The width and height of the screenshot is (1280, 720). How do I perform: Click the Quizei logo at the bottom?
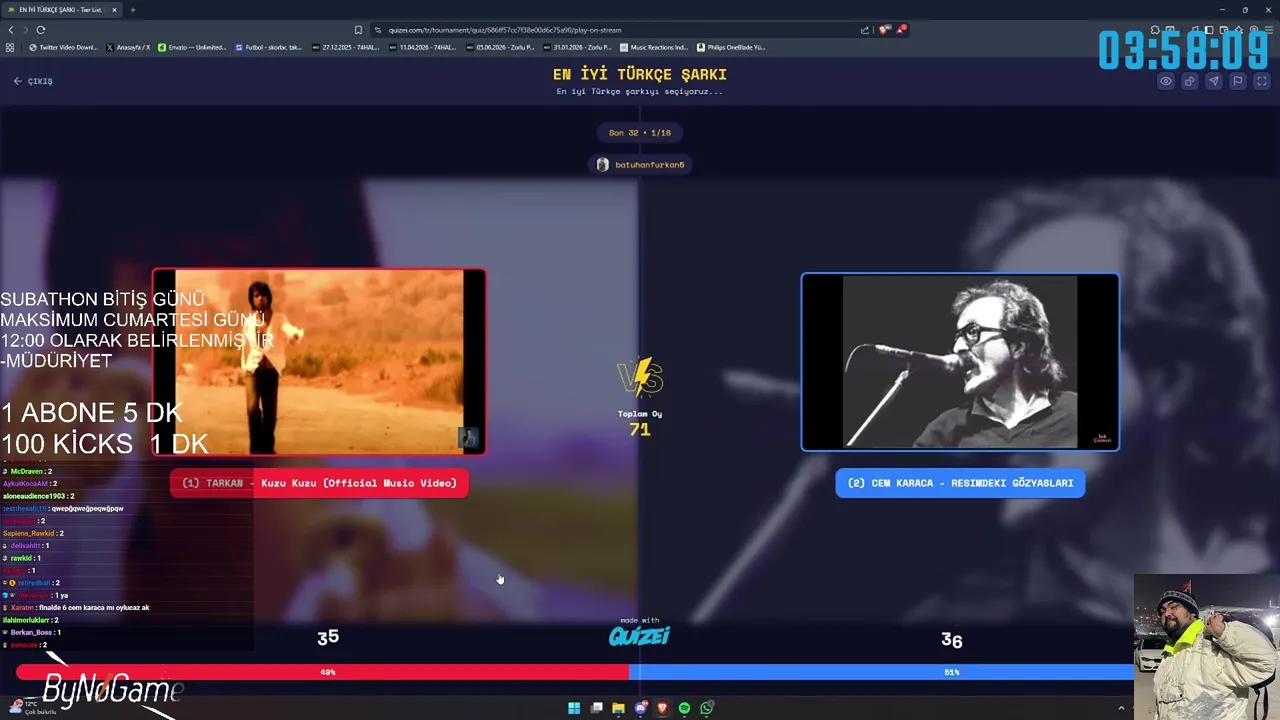click(640, 634)
